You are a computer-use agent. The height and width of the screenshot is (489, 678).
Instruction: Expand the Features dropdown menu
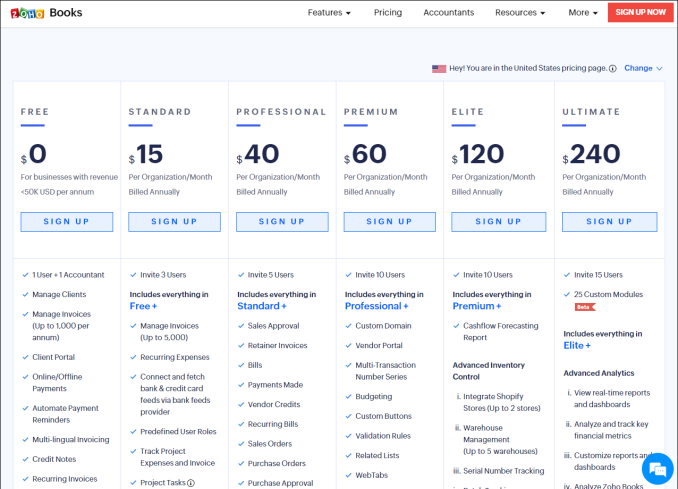pyautogui.click(x=329, y=13)
